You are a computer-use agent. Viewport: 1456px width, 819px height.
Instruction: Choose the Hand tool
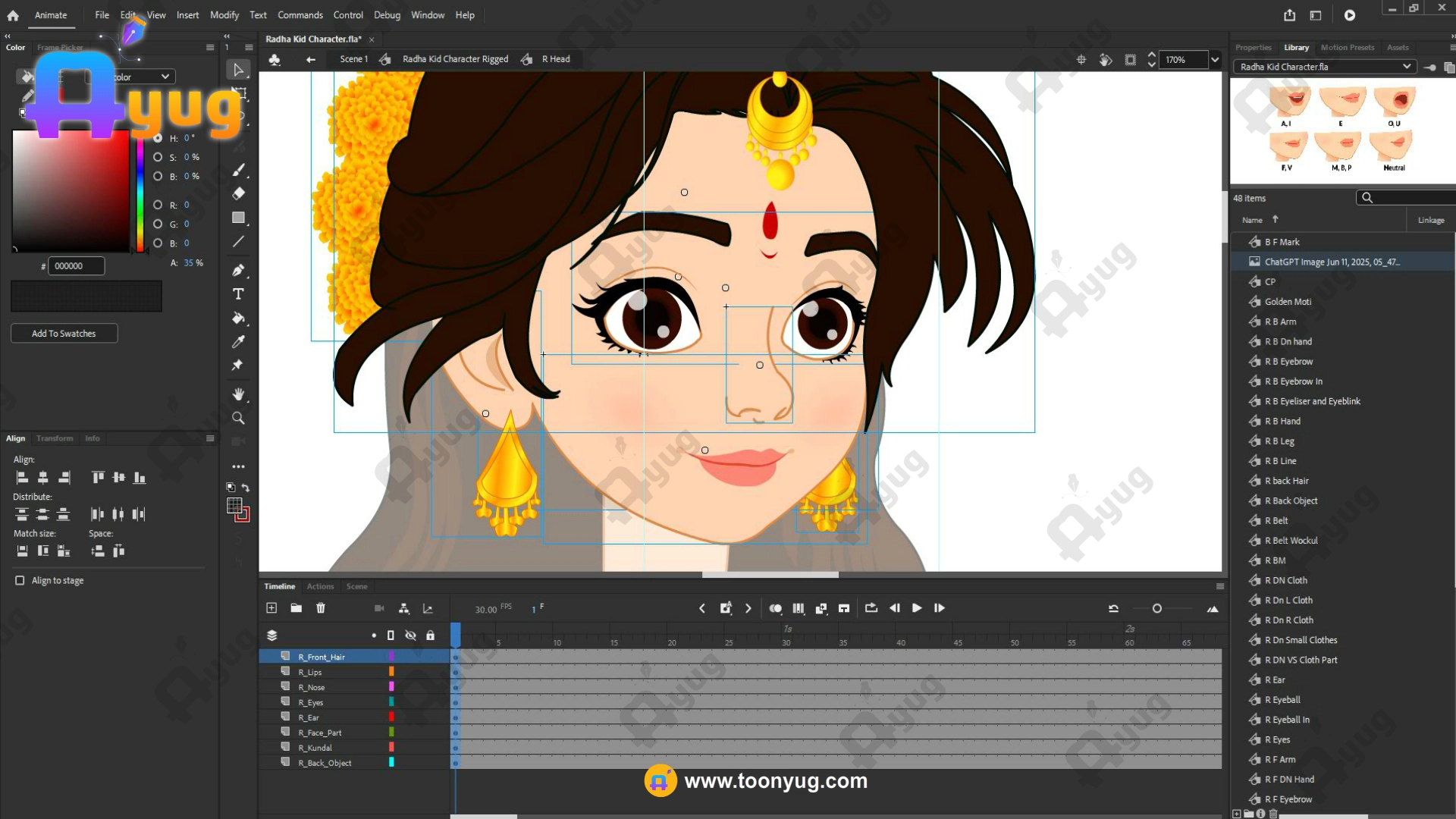[238, 394]
